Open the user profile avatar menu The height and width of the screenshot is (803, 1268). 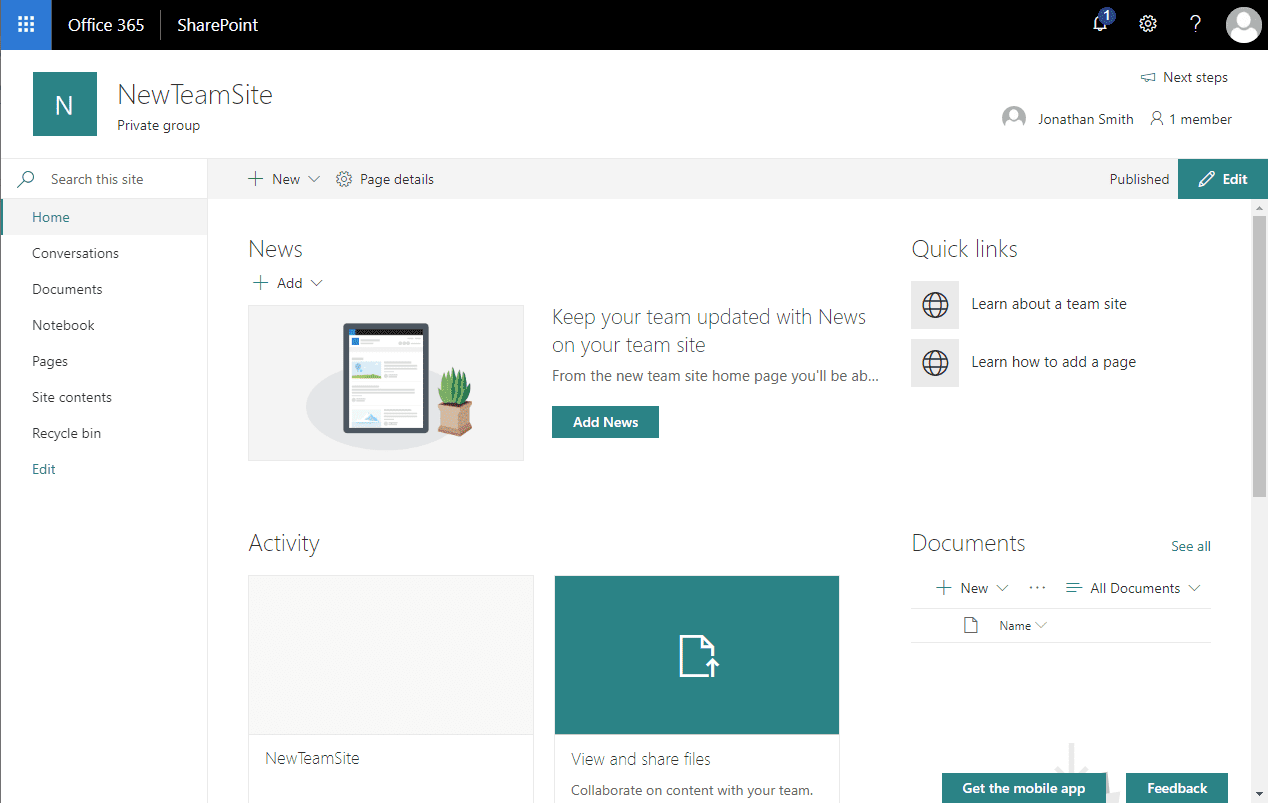click(1243, 25)
